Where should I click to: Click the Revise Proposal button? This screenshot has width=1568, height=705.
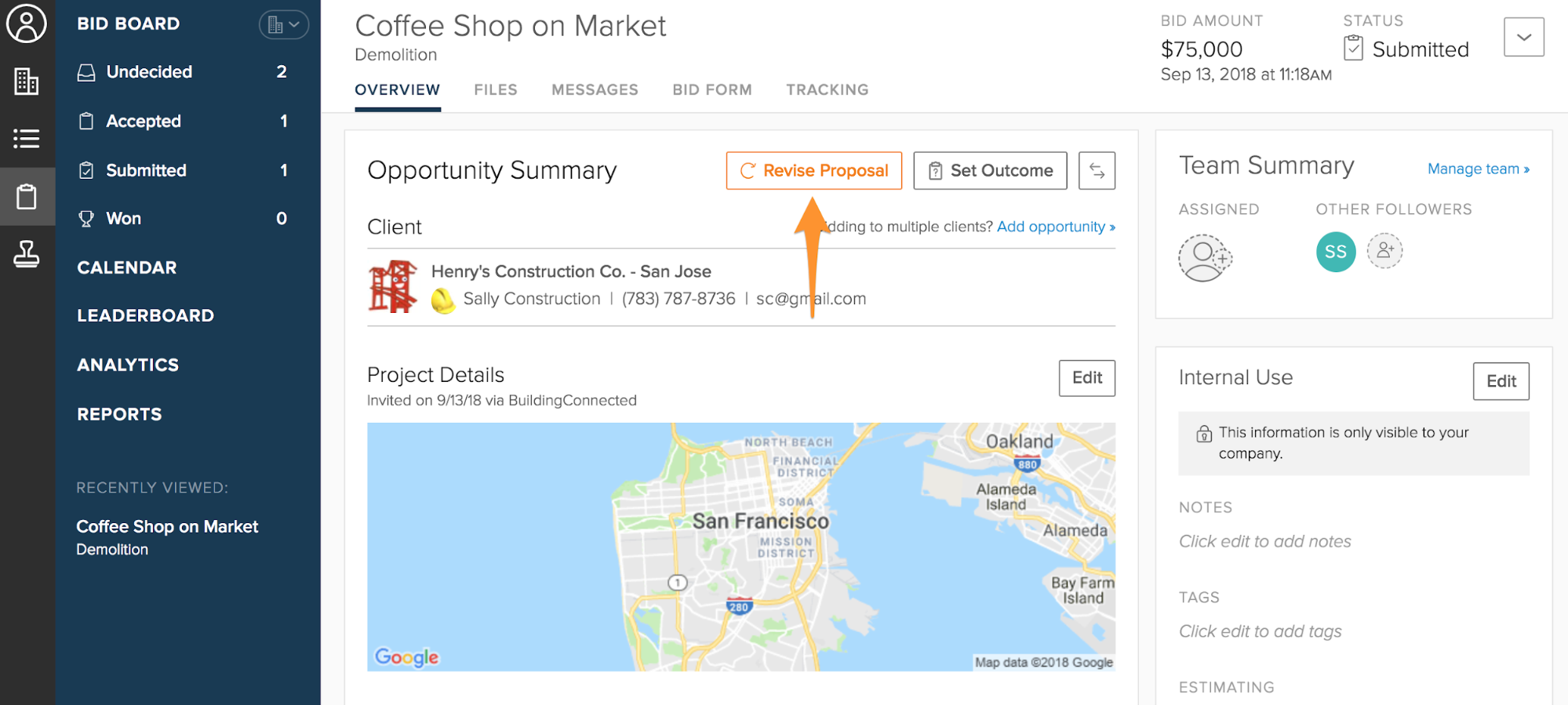(813, 171)
